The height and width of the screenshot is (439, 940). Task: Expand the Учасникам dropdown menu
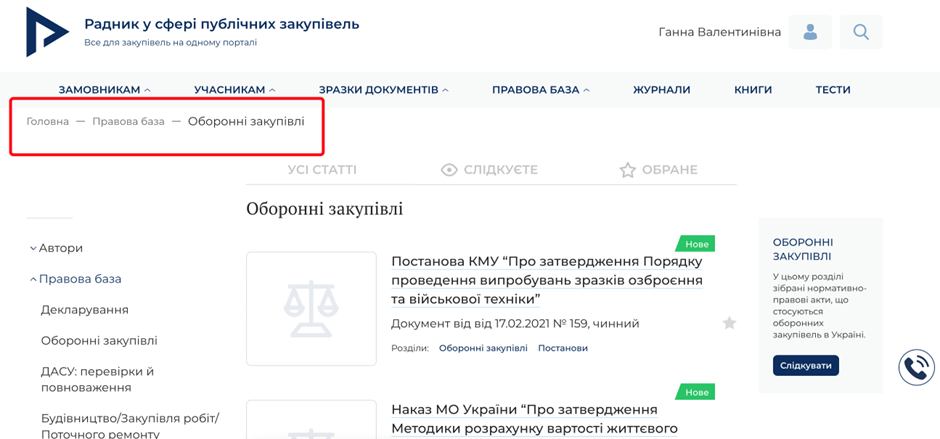pyautogui.click(x=234, y=90)
